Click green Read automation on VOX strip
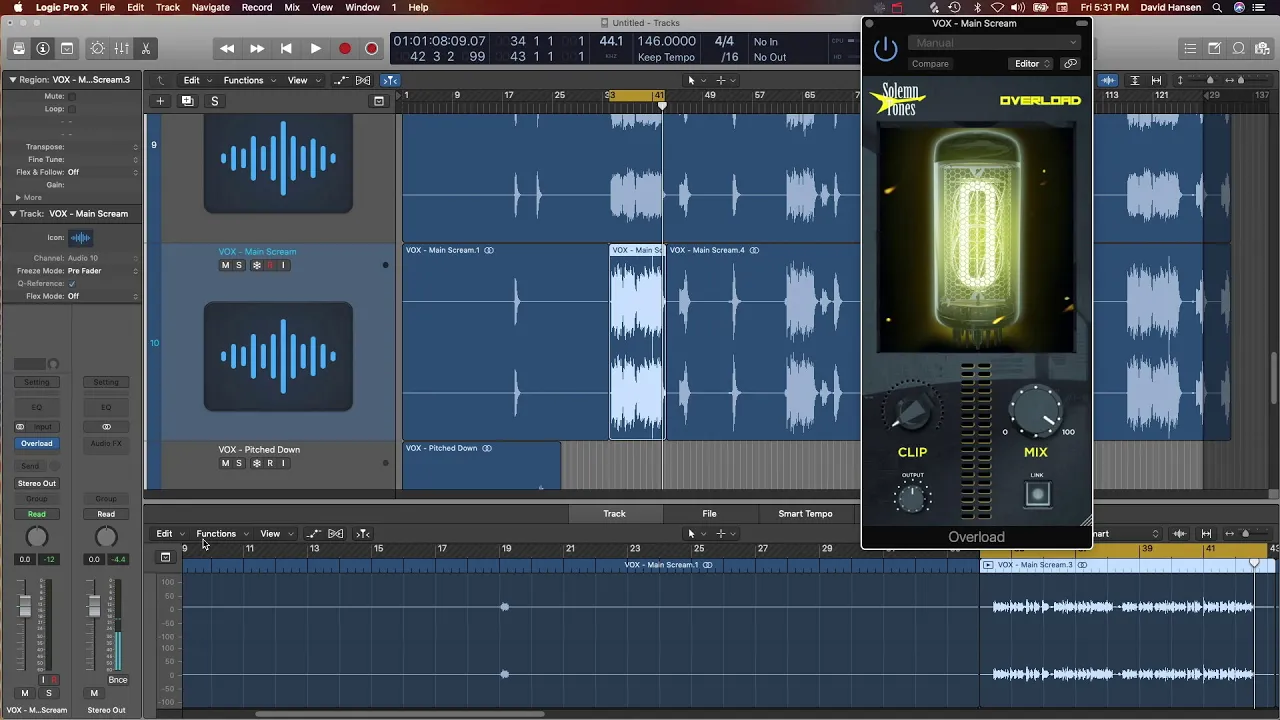The height and width of the screenshot is (720, 1280). tap(37, 514)
